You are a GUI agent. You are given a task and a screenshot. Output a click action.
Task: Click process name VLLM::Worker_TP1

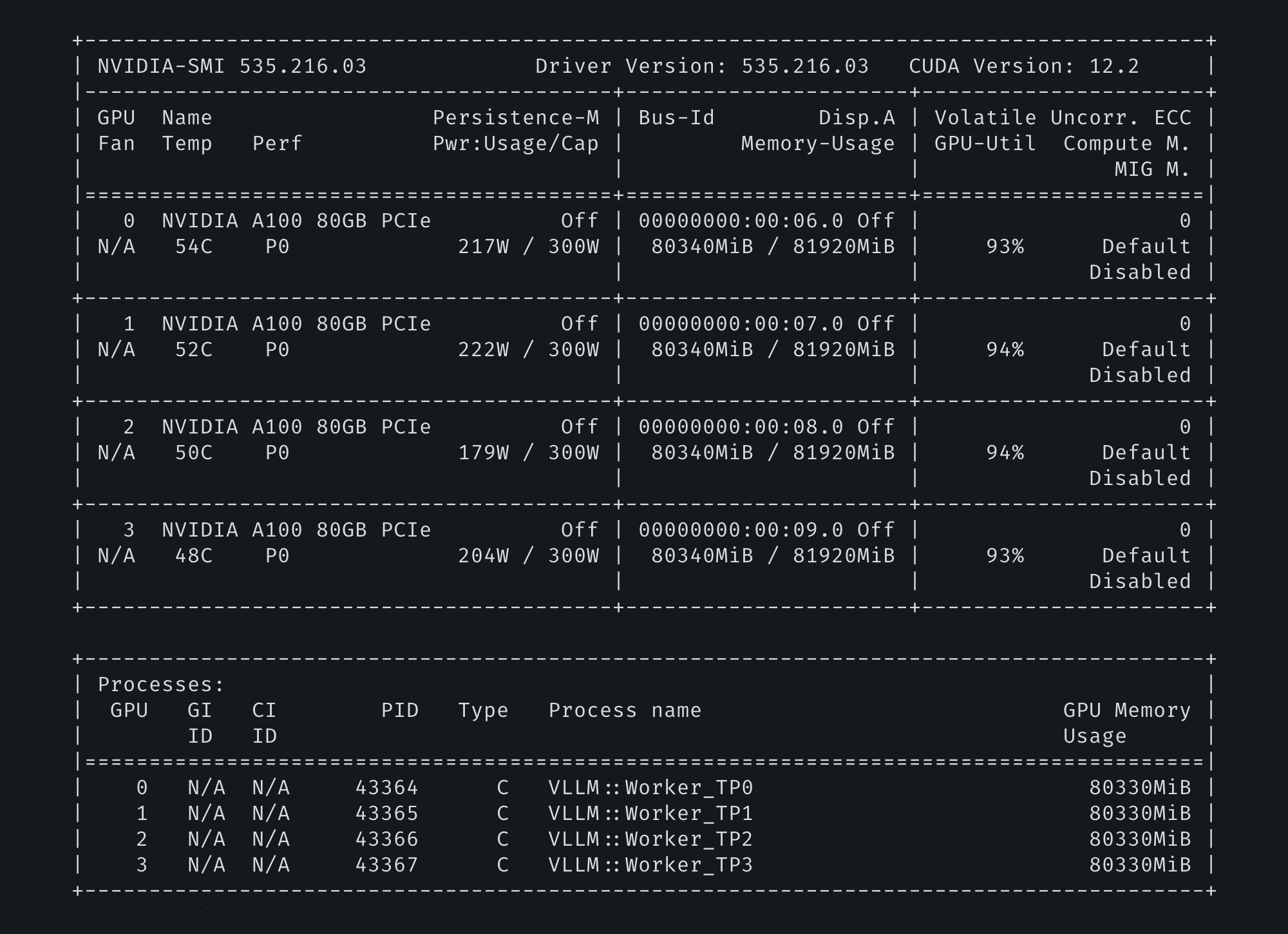[650, 814]
